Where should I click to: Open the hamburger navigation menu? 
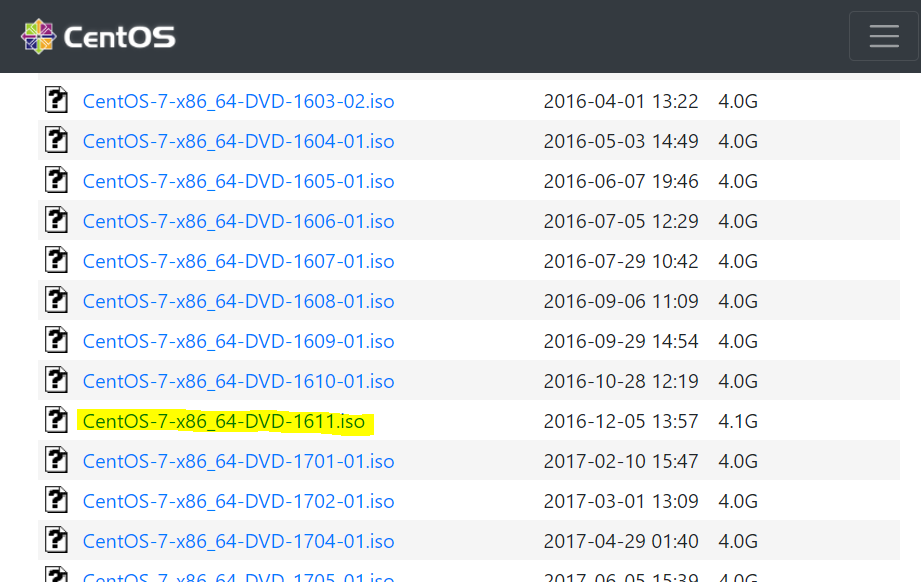coord(884,36)
